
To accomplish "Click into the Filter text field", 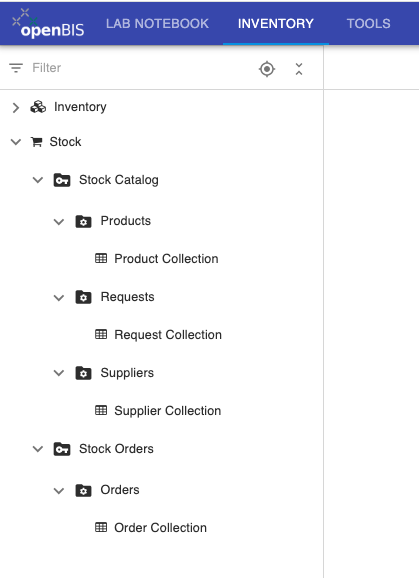I will pos(140,68).
